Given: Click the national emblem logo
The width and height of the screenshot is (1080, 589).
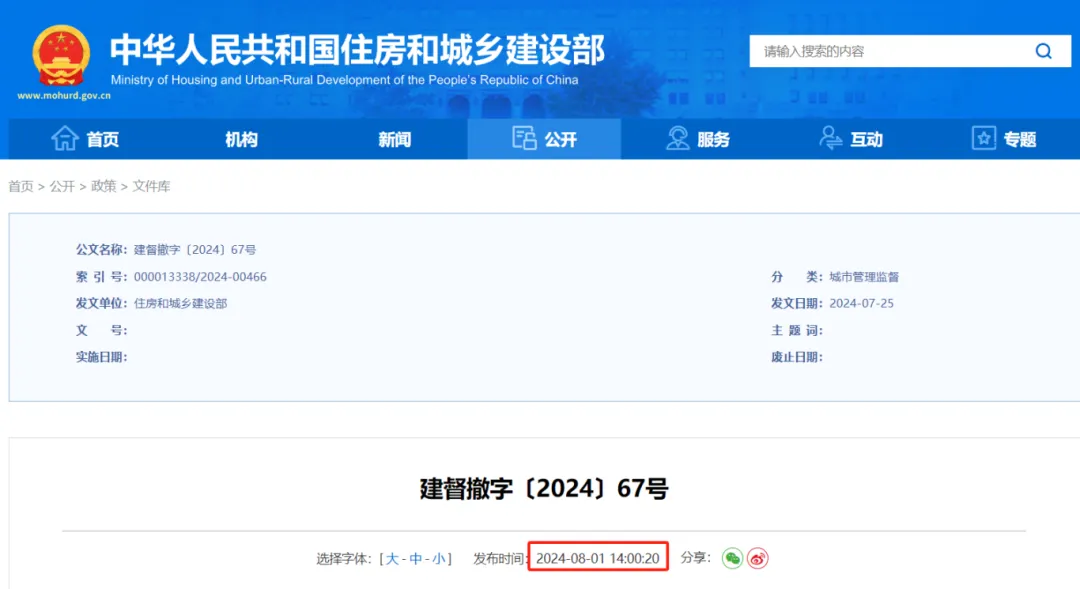Looking at the screenshot, I should tap(61, 55).
